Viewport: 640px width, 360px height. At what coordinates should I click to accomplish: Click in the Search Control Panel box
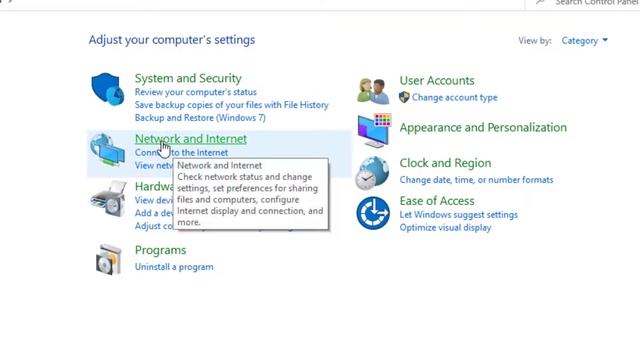click(x=584, y=3)
